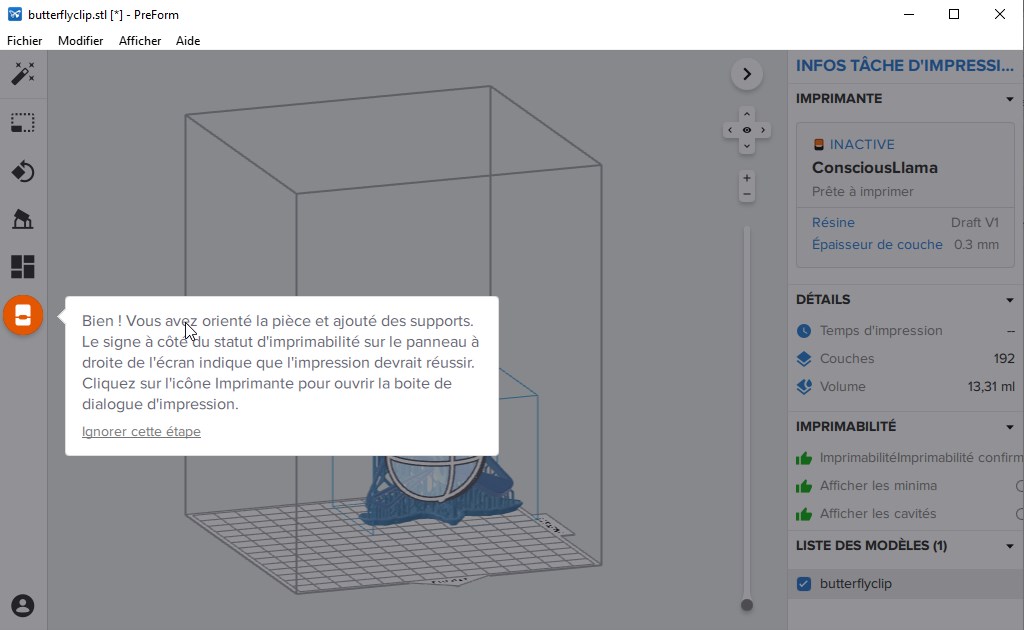Maximize the PreForm window
1024x630 pixels.
coord(953,14)
